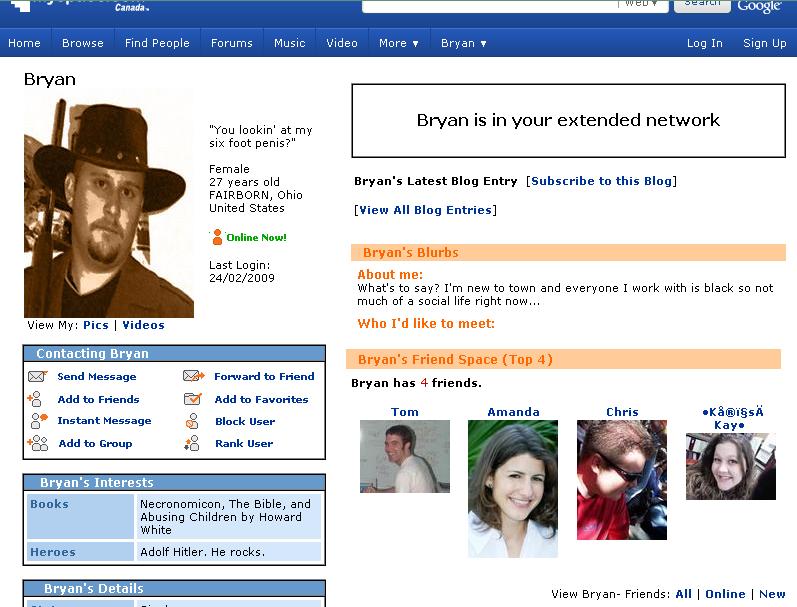Click the Send Message envelope icon
The image size is (797, 607).
[37, 376]
